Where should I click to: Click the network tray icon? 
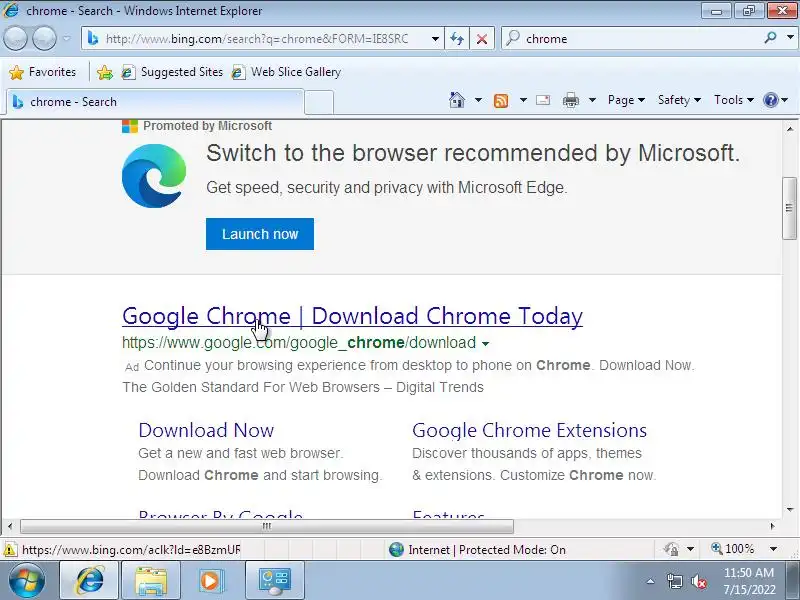pyautogui.click(x=675, y=581)
